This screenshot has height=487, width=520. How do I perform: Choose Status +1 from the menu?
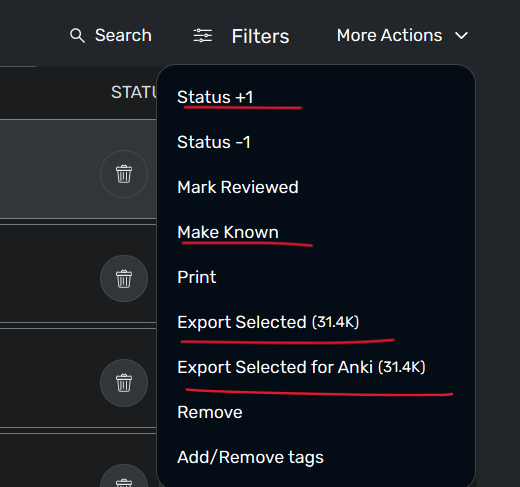click(215, 97)
